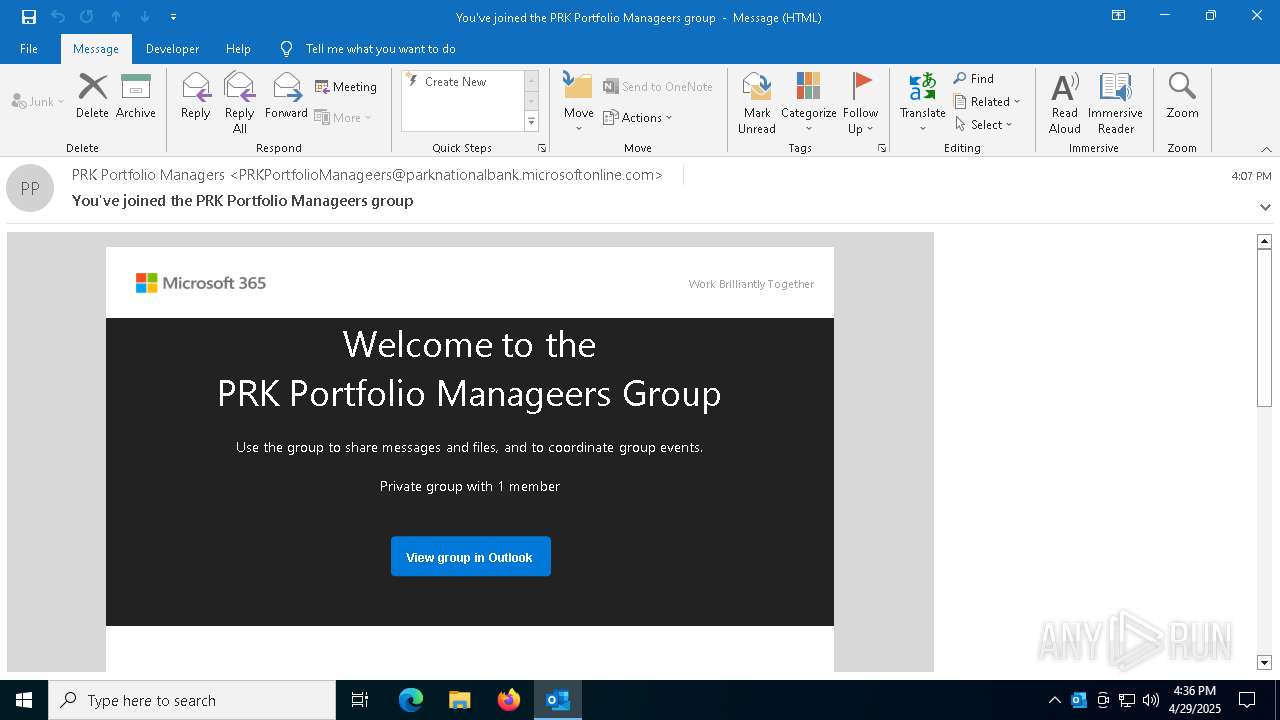Click the Tell me what you want to do box
The image size is (1280, 720).
coord(380,49)
